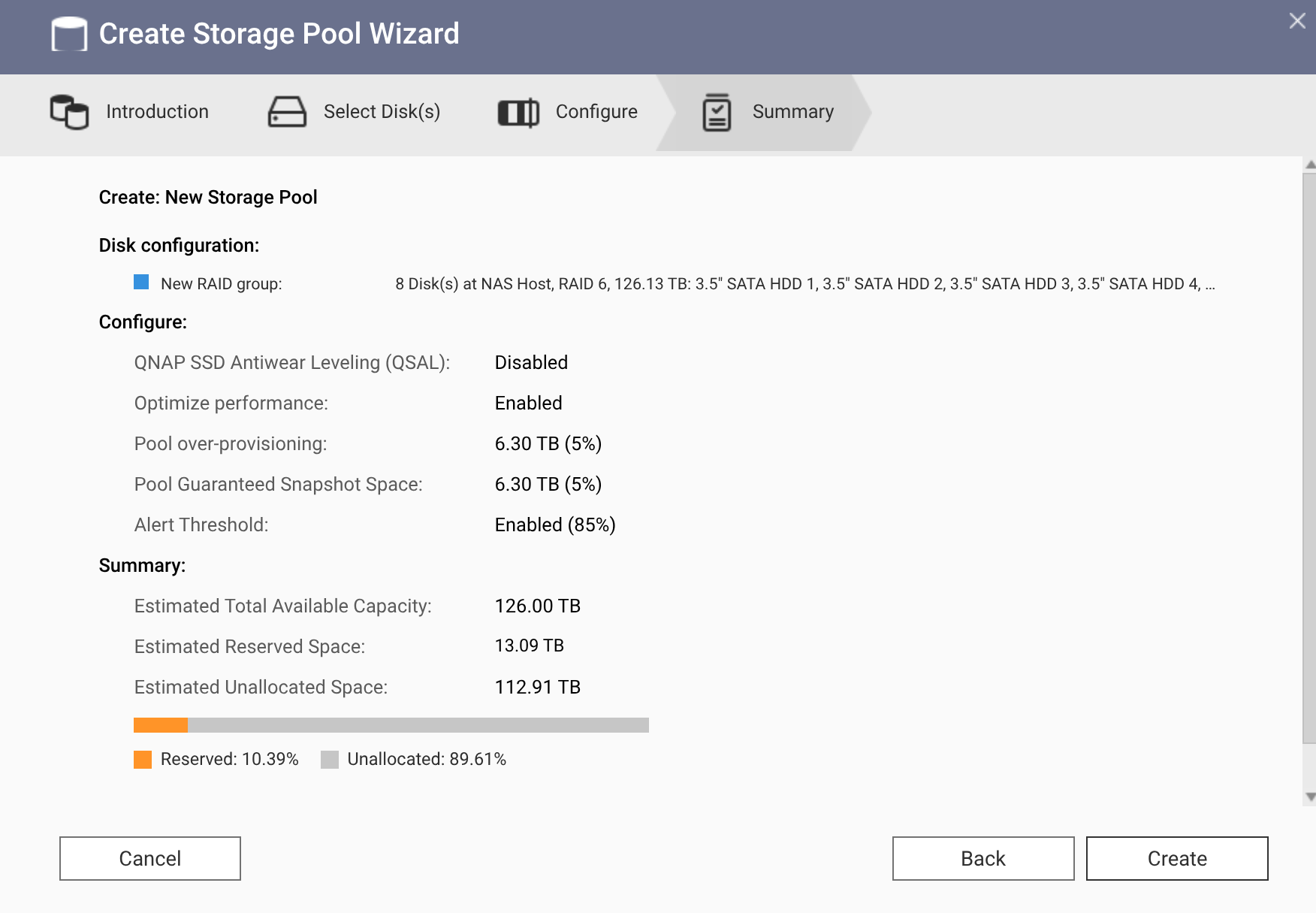Screen dimensions: 1316x913
Task: Click the storage pool wizard title icon
Action: click(x=69, y=34)
